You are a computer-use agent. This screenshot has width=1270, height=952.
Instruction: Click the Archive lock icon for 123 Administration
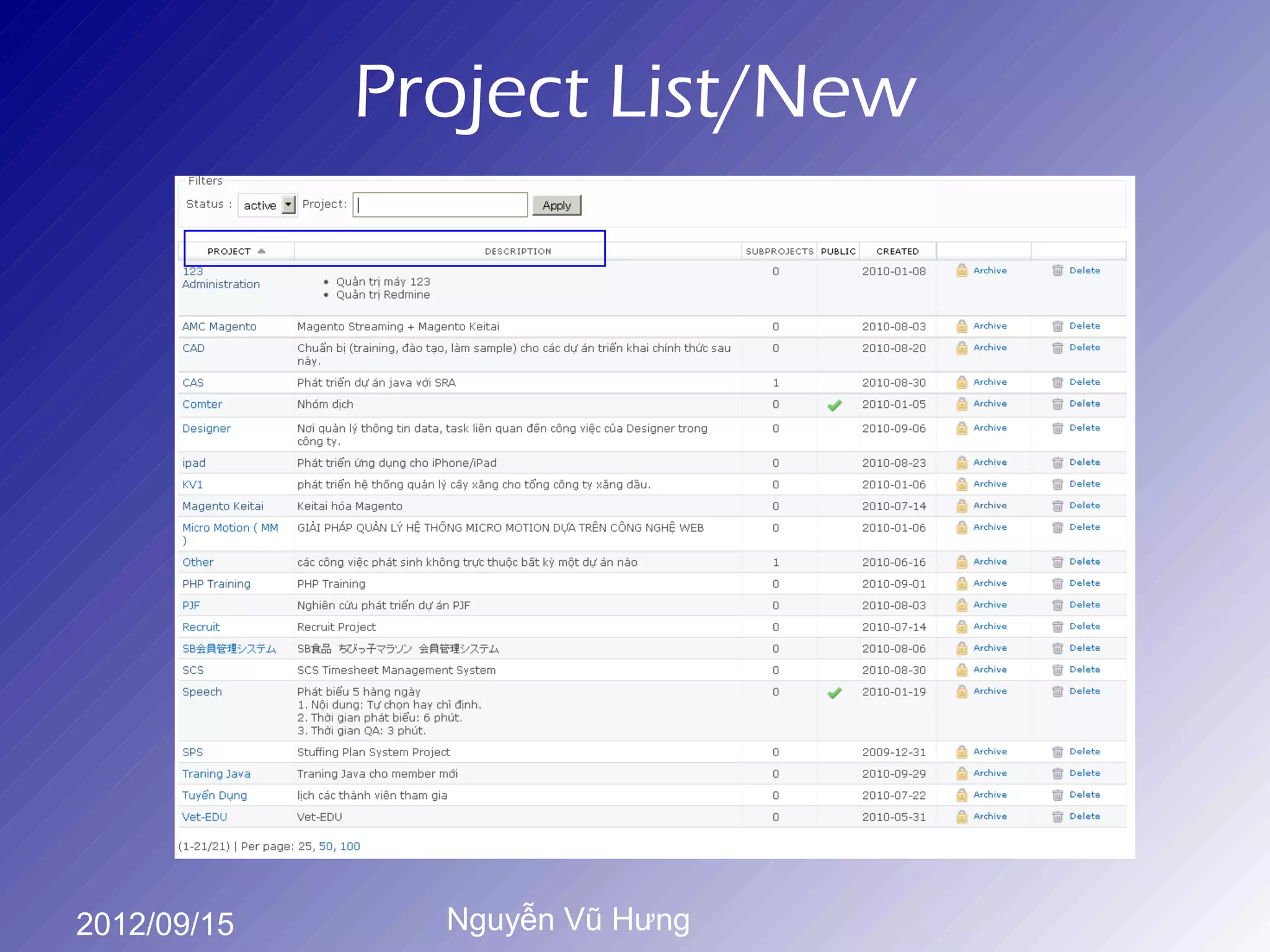962,270
